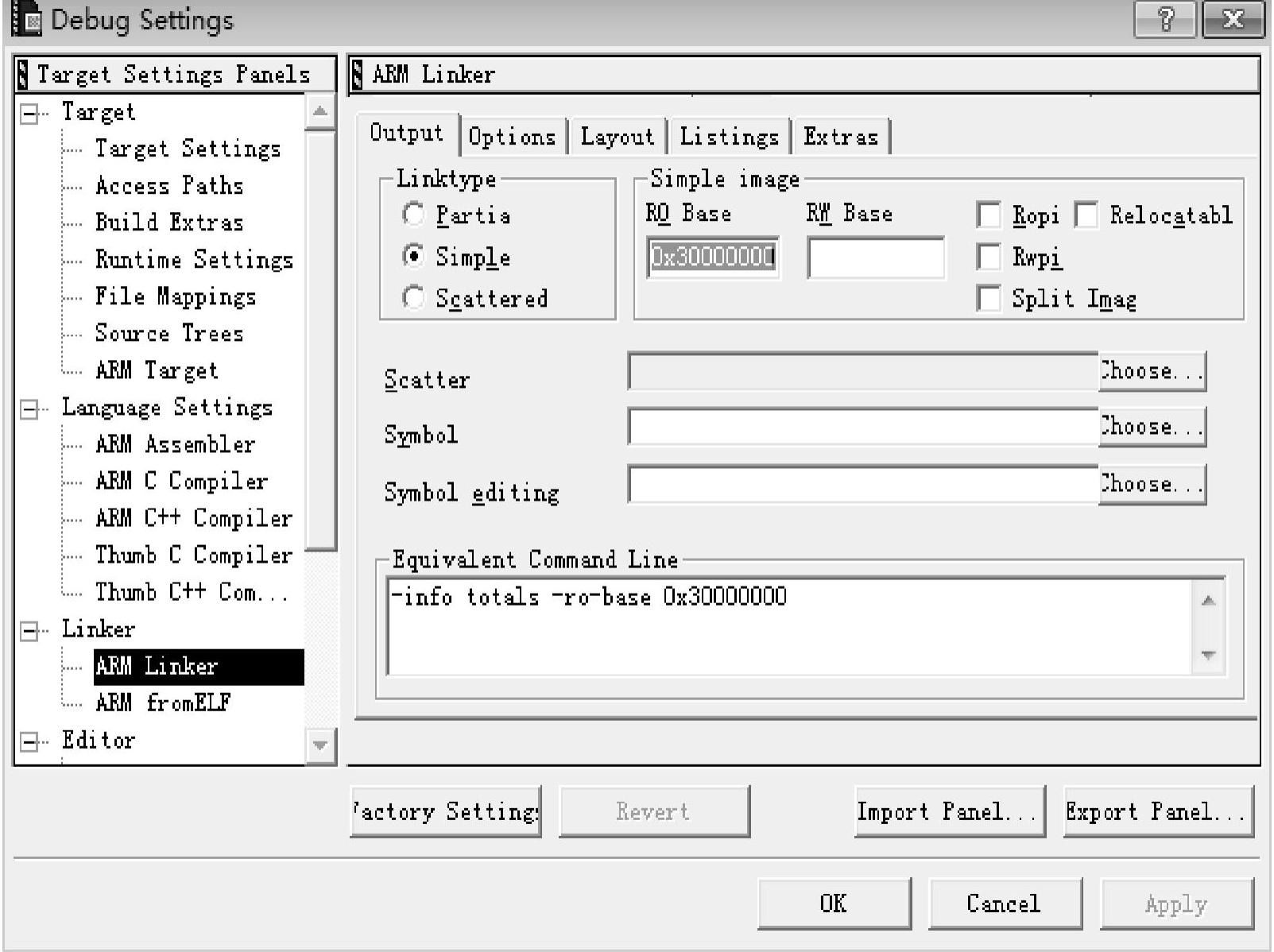Image resolution: width=1274 pixels, height=952 pixels.
Task: Click the Symbol file input field
Action: click(x=863, y=427)
